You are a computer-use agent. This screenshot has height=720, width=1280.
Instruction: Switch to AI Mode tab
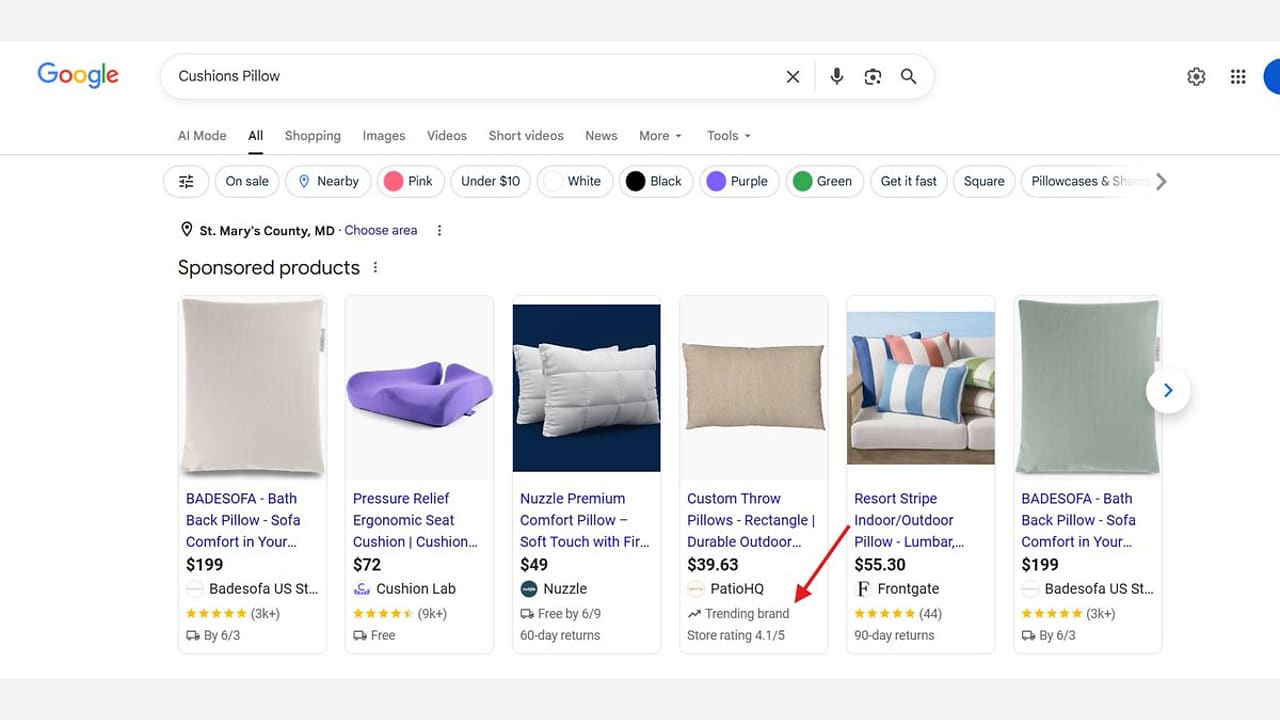(x=202, y=135)
